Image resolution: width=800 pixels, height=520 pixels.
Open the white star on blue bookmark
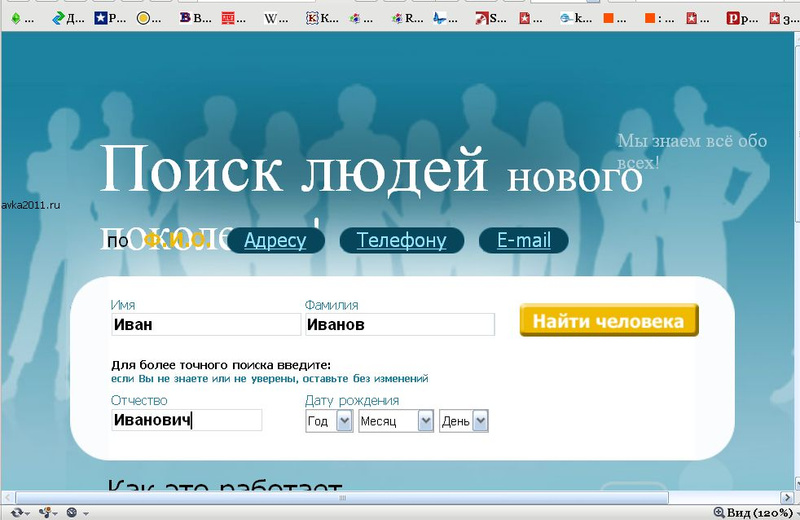[101, 17]
